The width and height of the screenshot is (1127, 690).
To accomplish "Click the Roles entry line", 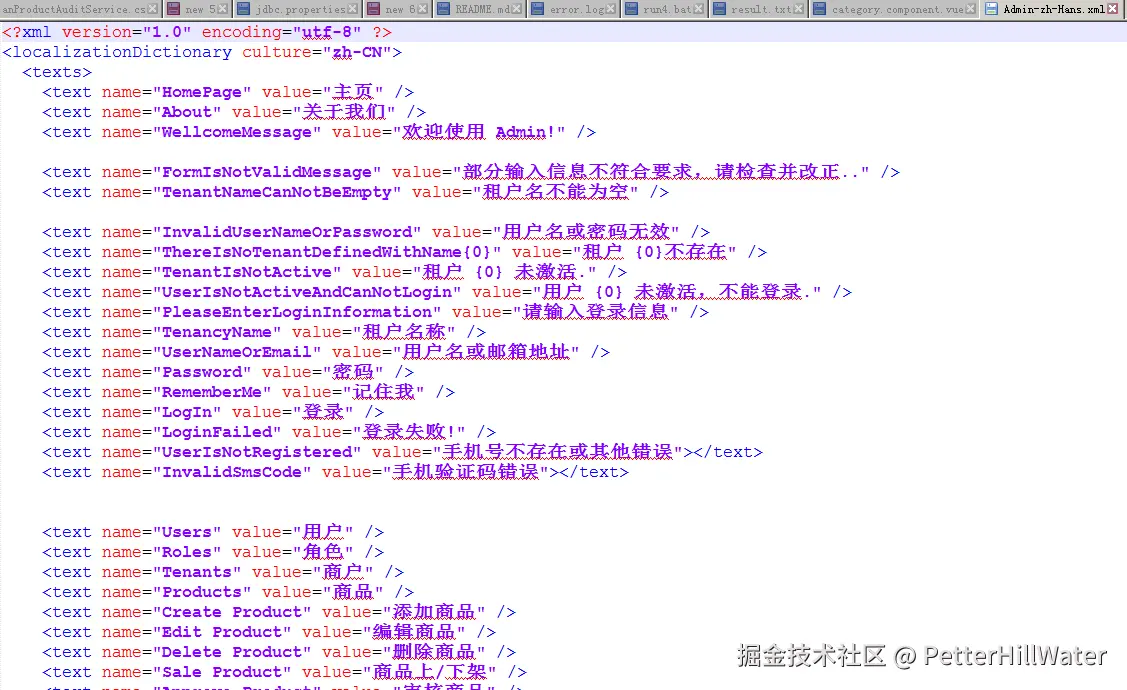I will click(213, 552).
